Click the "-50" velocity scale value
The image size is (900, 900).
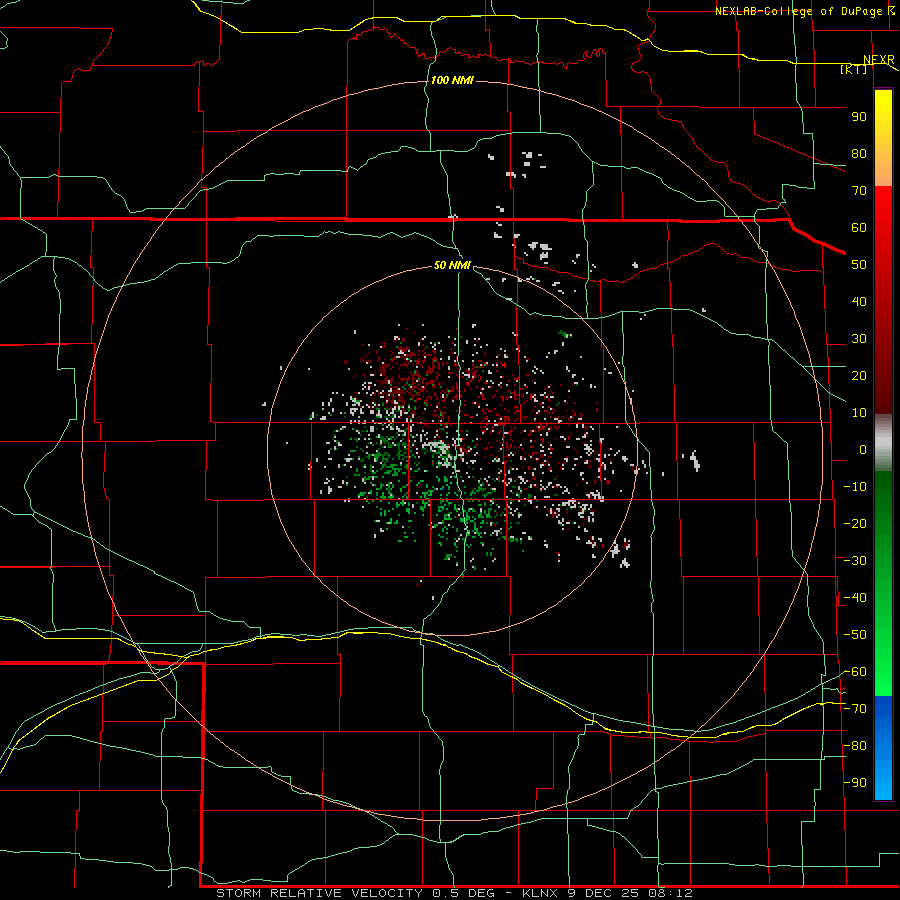855,635
